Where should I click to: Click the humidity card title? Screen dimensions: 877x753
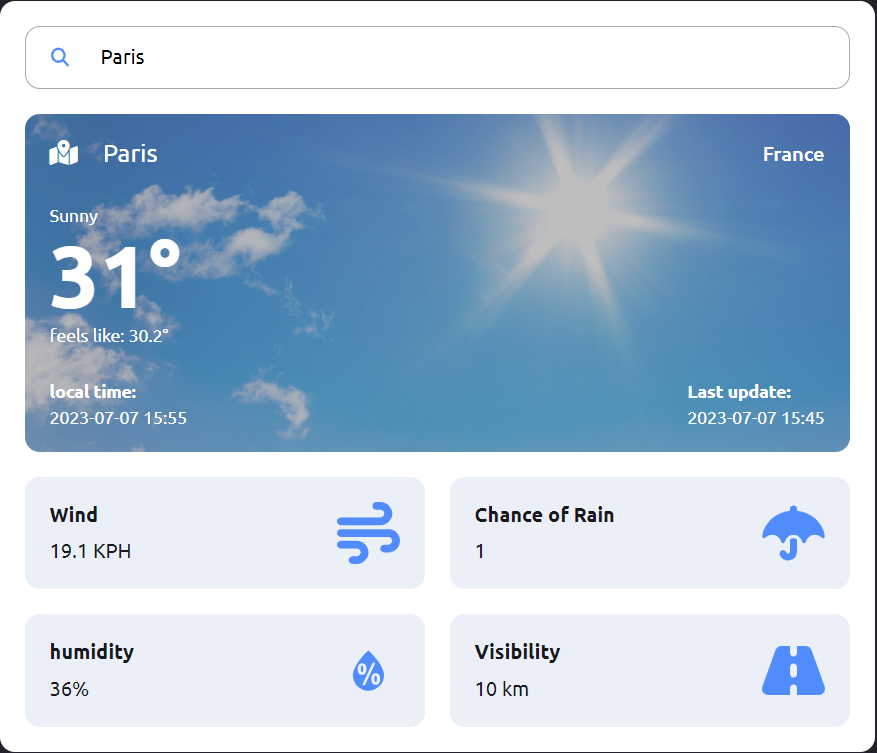click(92, 652)
